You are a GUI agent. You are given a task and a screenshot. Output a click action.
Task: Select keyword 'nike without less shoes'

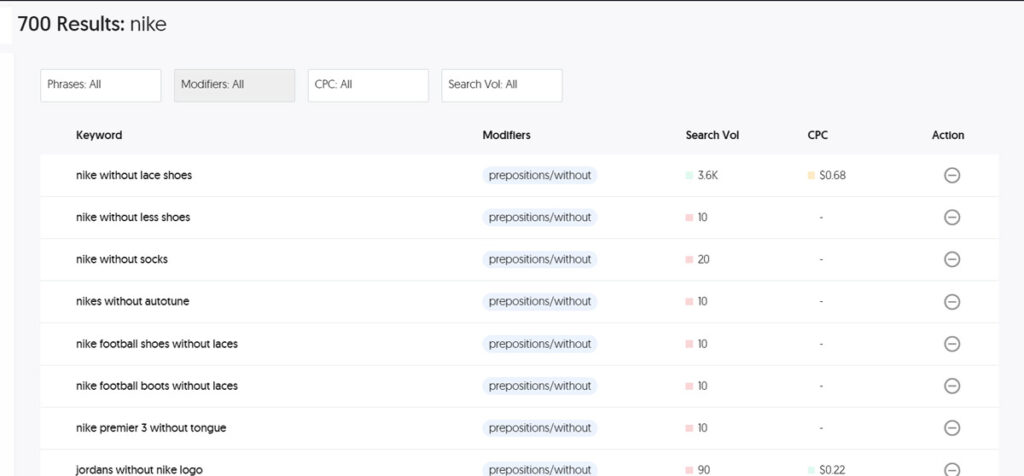[133, 217]
